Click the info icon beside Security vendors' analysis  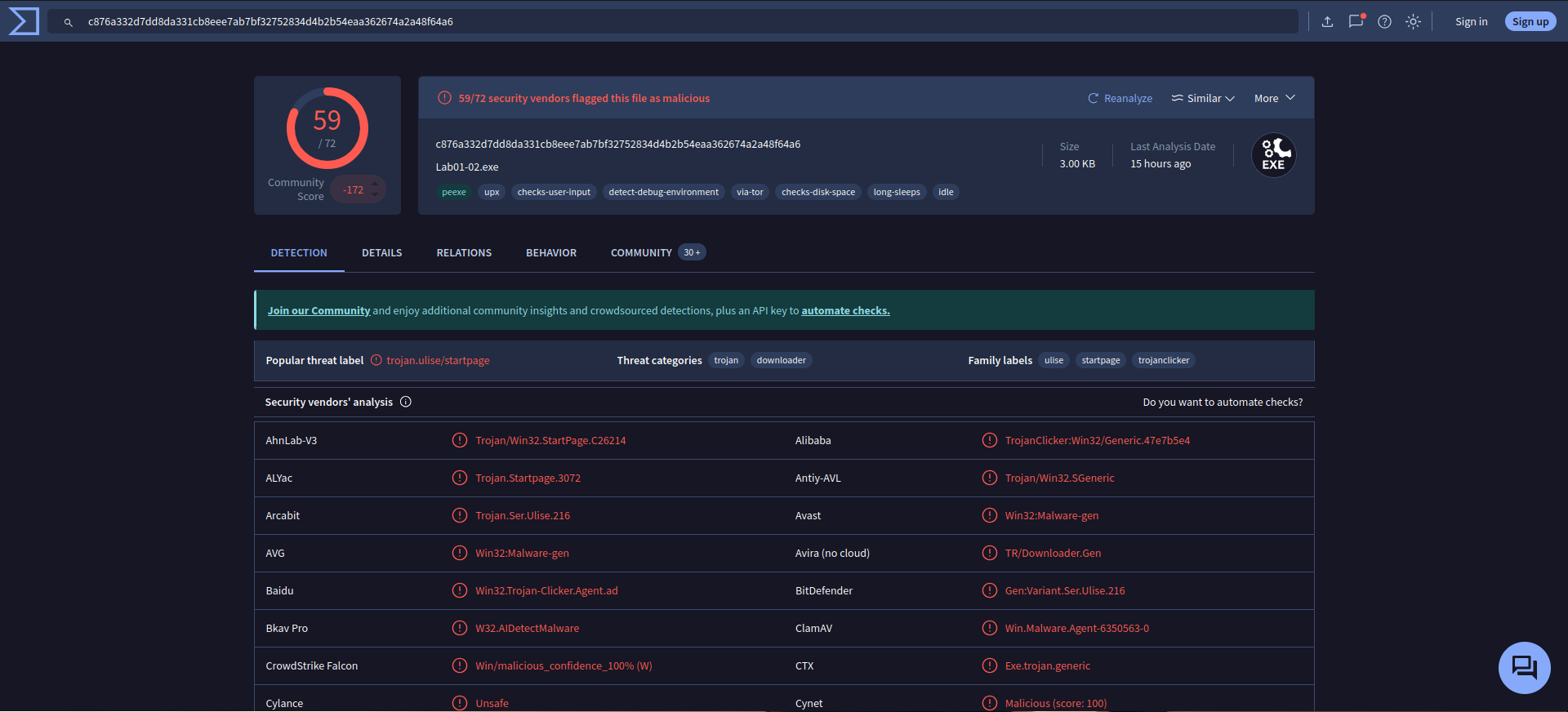[x=406, y=402]
